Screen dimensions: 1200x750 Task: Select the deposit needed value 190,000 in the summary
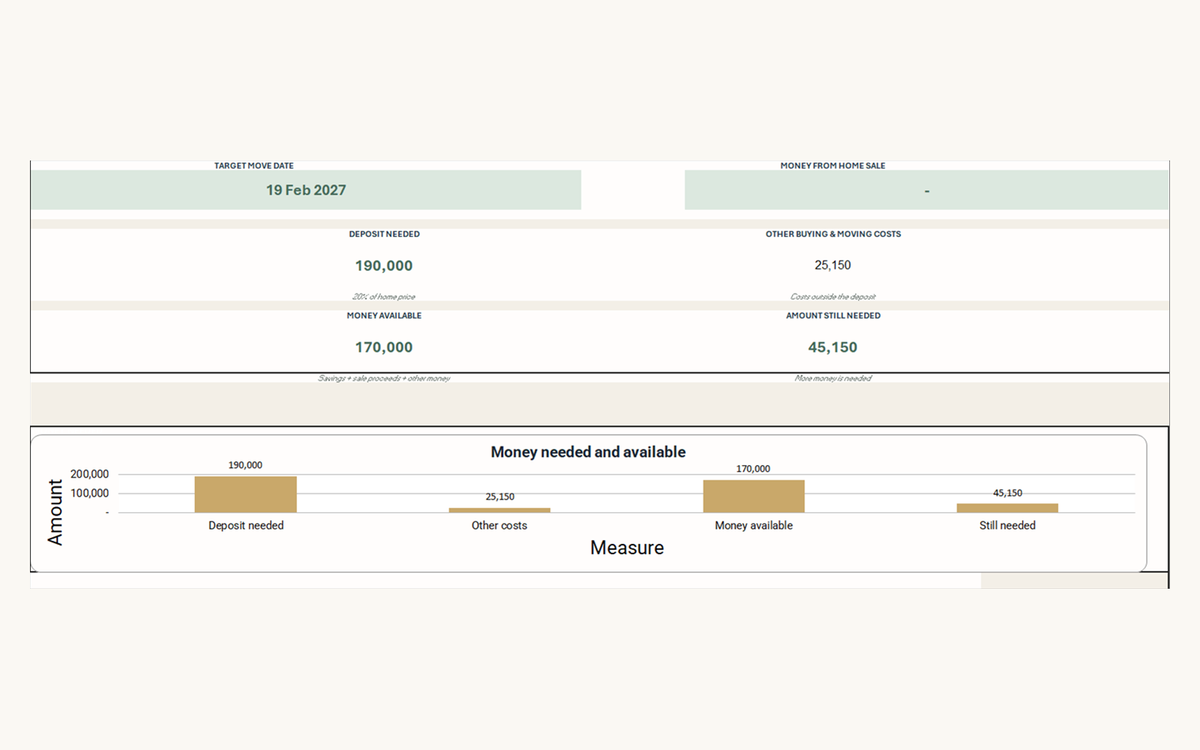(384, 266)
